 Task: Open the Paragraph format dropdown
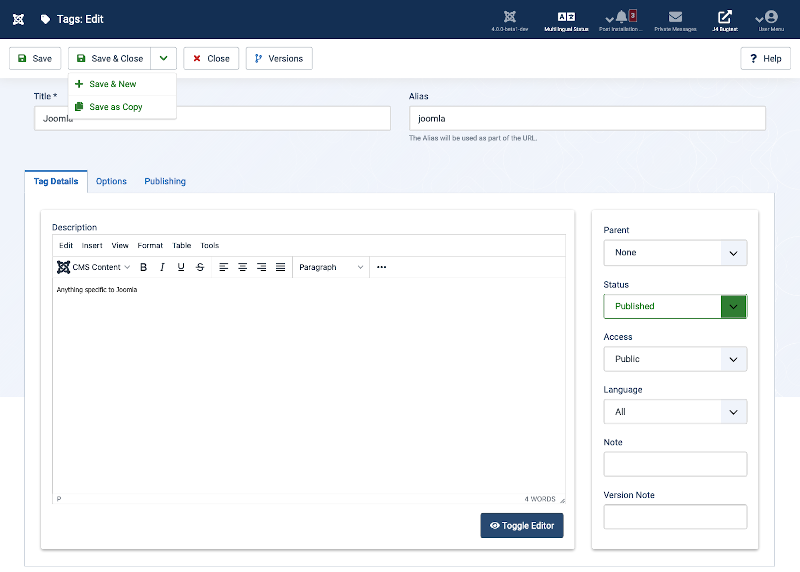(x=331, y=267)
